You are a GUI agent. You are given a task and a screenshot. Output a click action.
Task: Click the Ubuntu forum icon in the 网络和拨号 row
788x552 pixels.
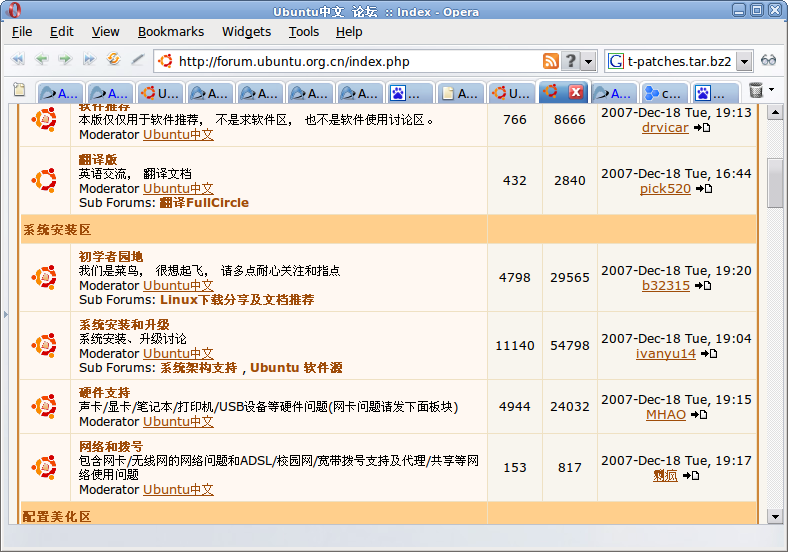point(44,467)
